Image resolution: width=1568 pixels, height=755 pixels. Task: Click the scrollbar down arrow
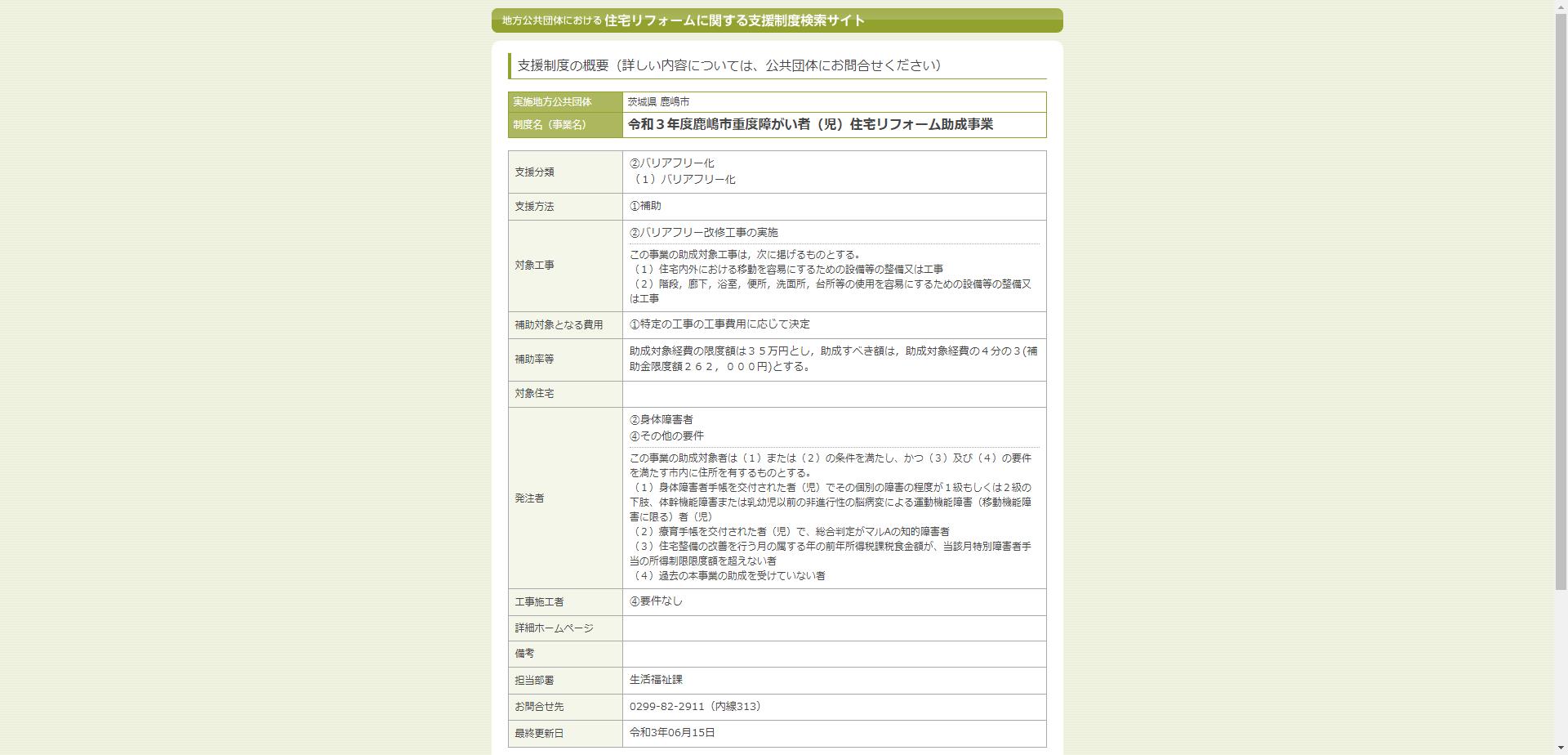(x=1561, y=748)
